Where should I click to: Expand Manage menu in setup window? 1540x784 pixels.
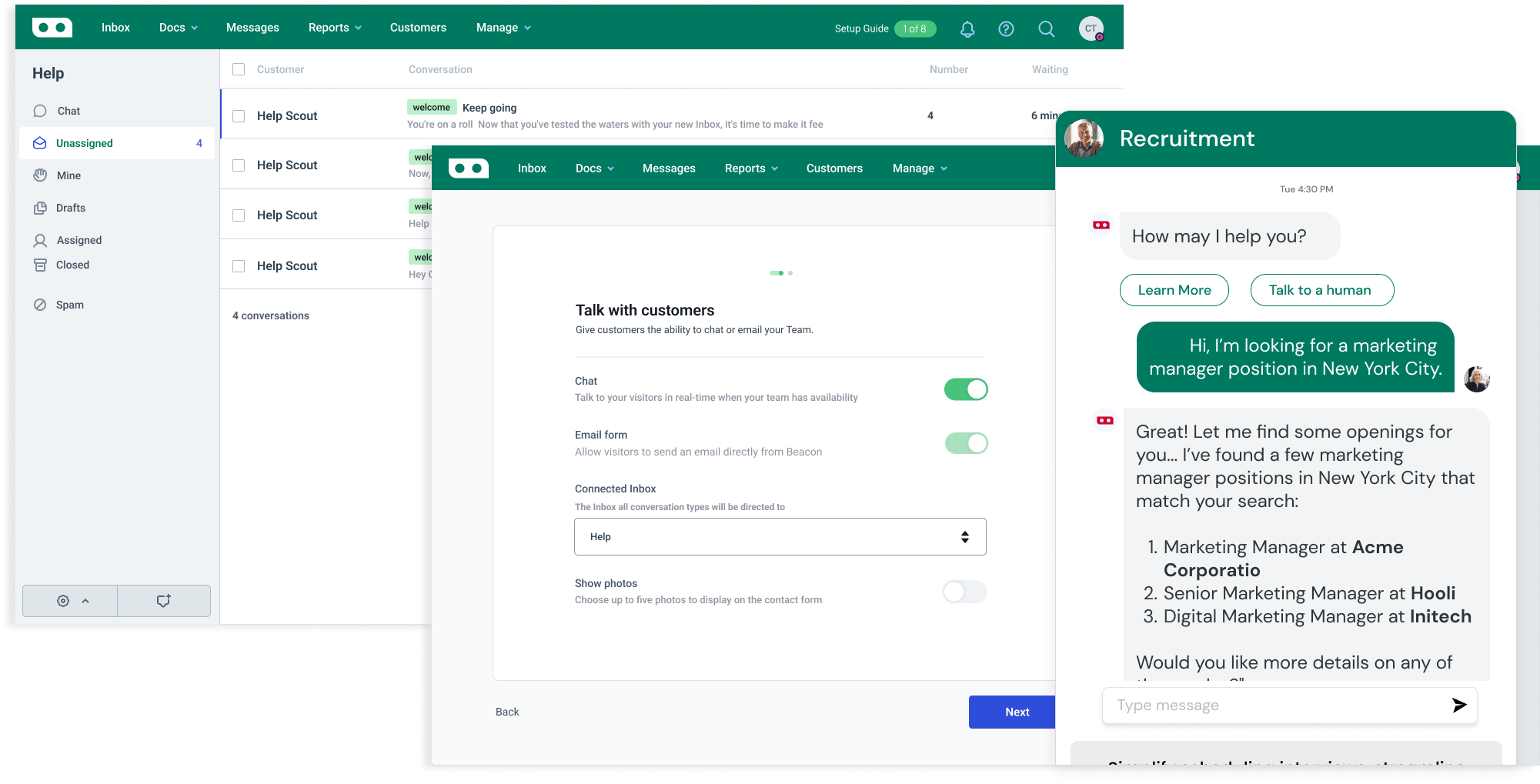click(x=920, y=168)
